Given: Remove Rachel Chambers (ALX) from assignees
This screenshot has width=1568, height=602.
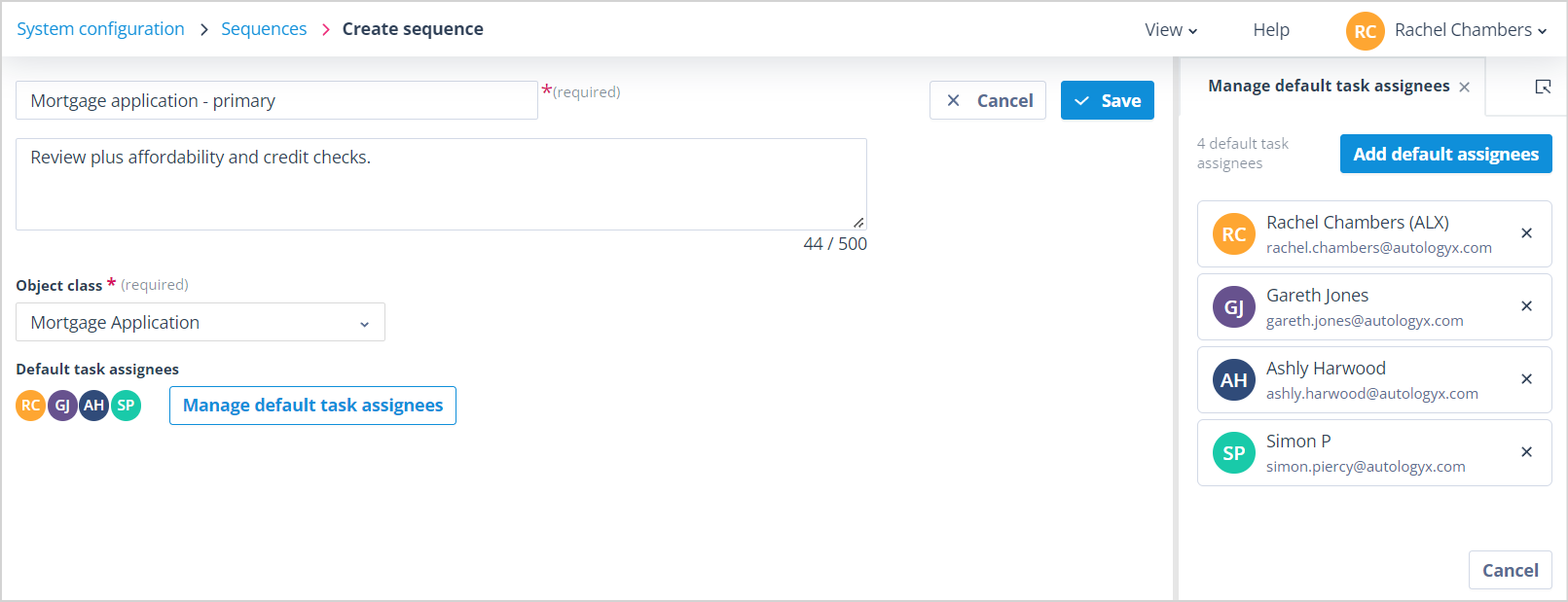Looking at the screenshot, I should 1526,233.
